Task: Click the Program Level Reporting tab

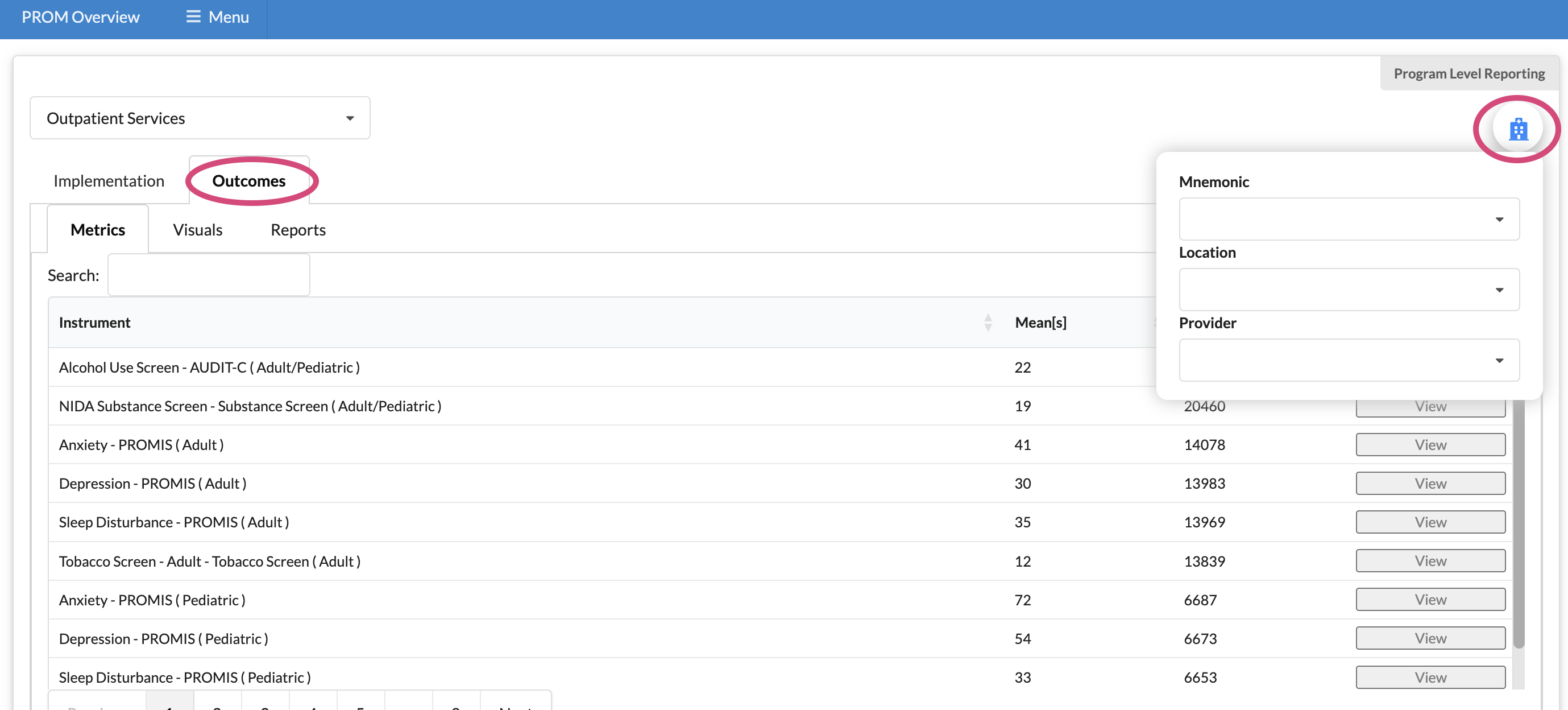Action: [1469, 74]
